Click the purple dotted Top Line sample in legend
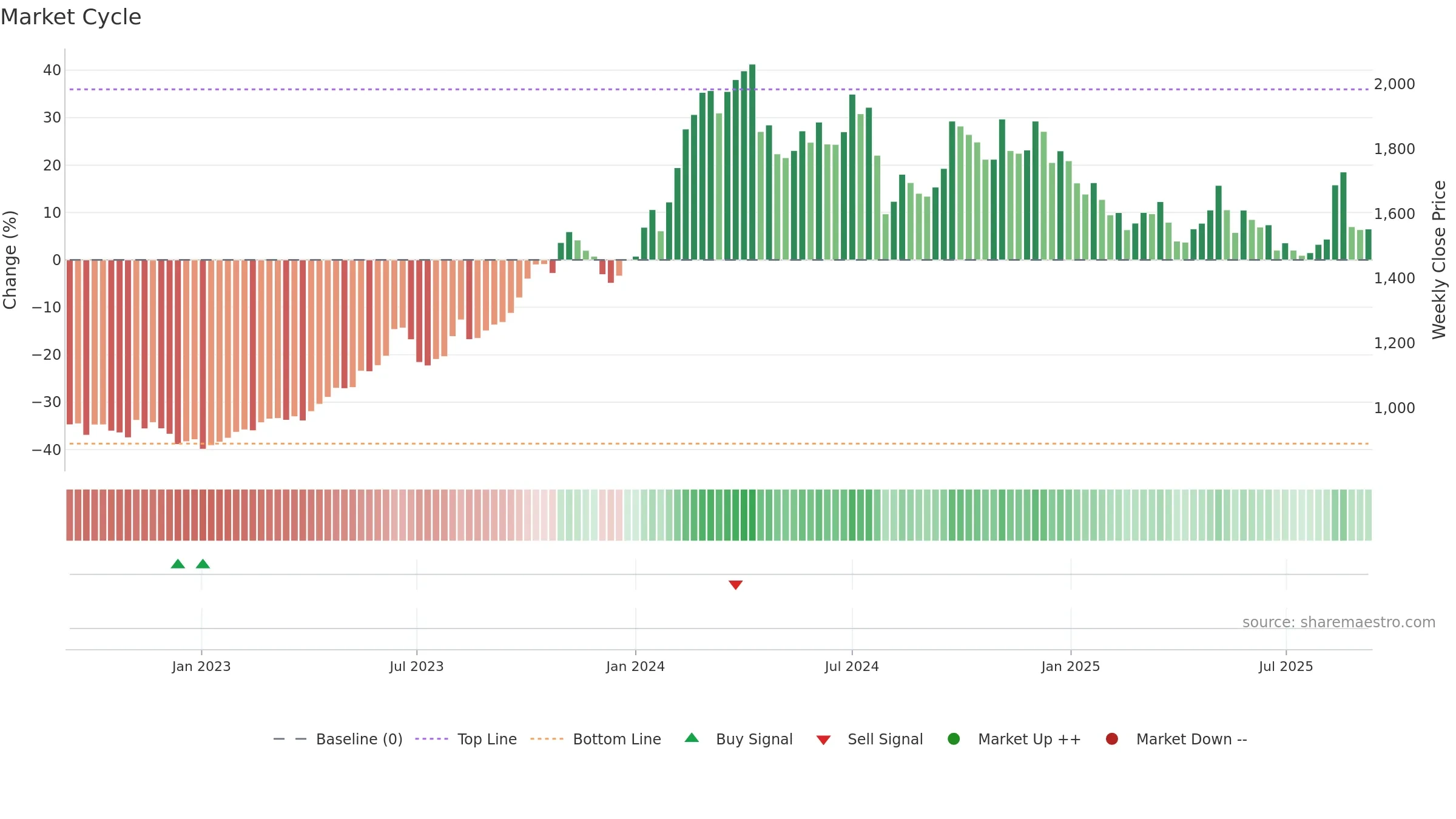This screenshot has height=819, width=1456. 431,739
